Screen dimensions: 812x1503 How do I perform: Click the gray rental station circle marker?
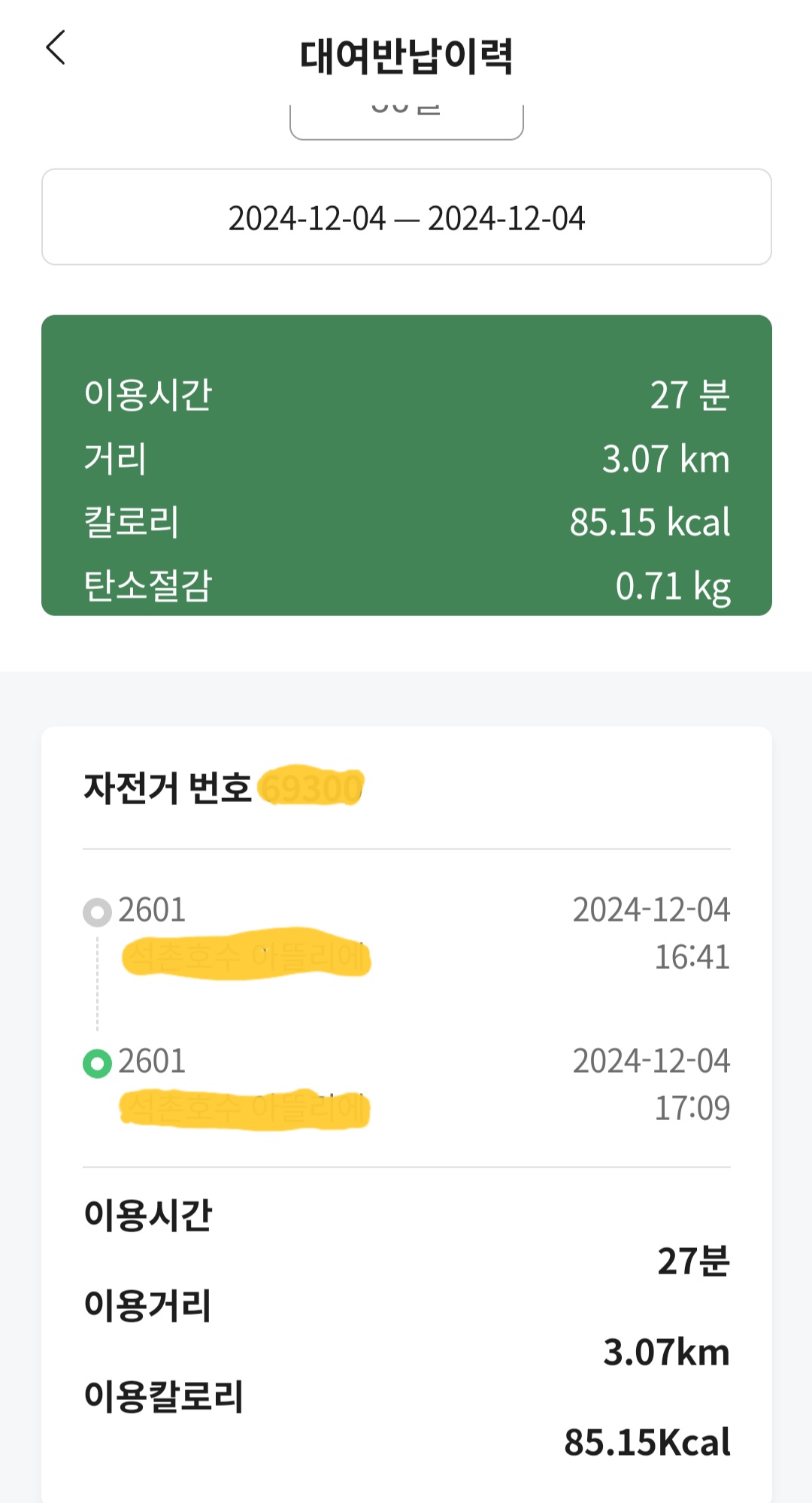[97, 912]
